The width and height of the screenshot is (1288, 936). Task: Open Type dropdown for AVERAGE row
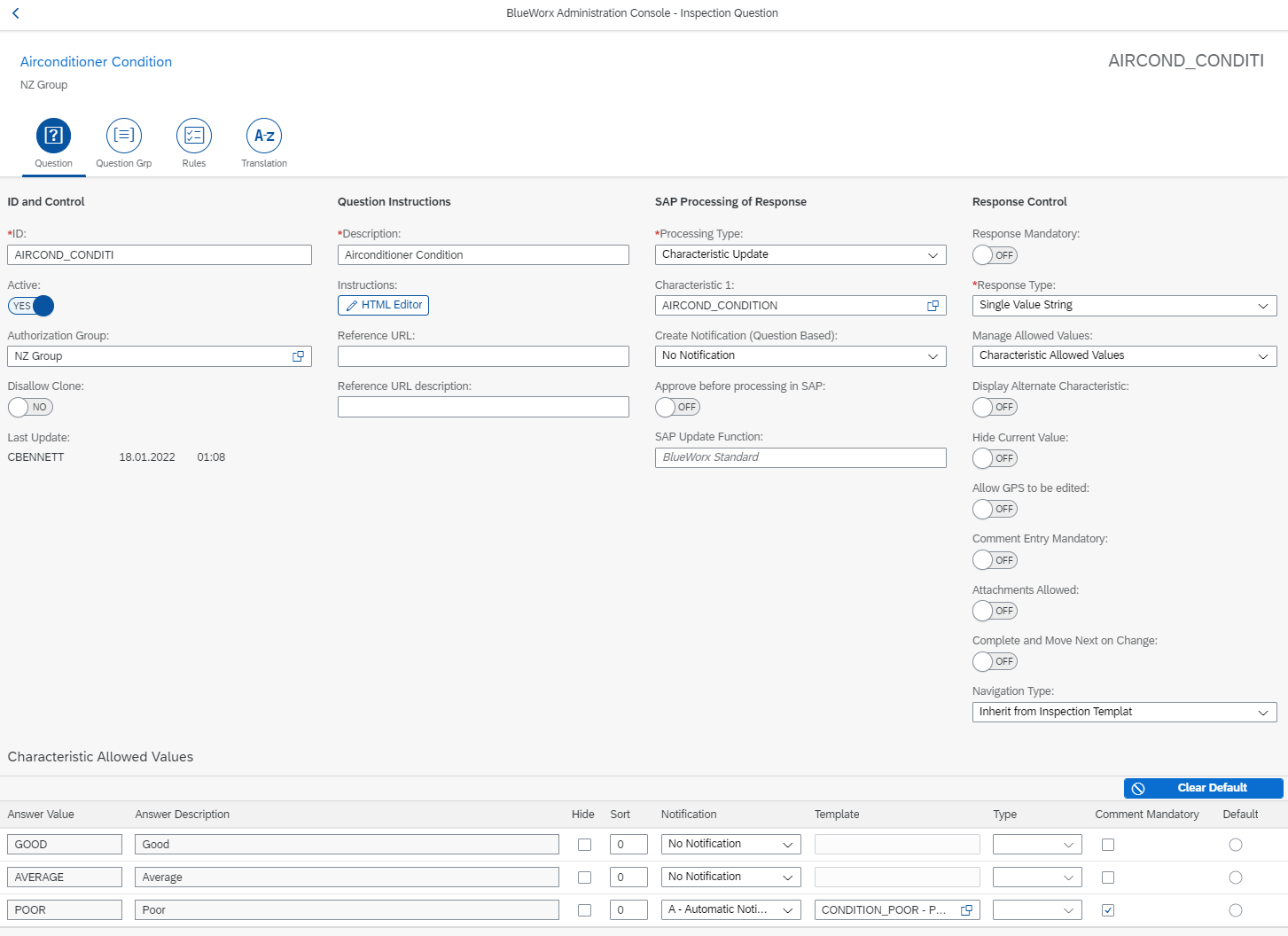(1037, 877)
